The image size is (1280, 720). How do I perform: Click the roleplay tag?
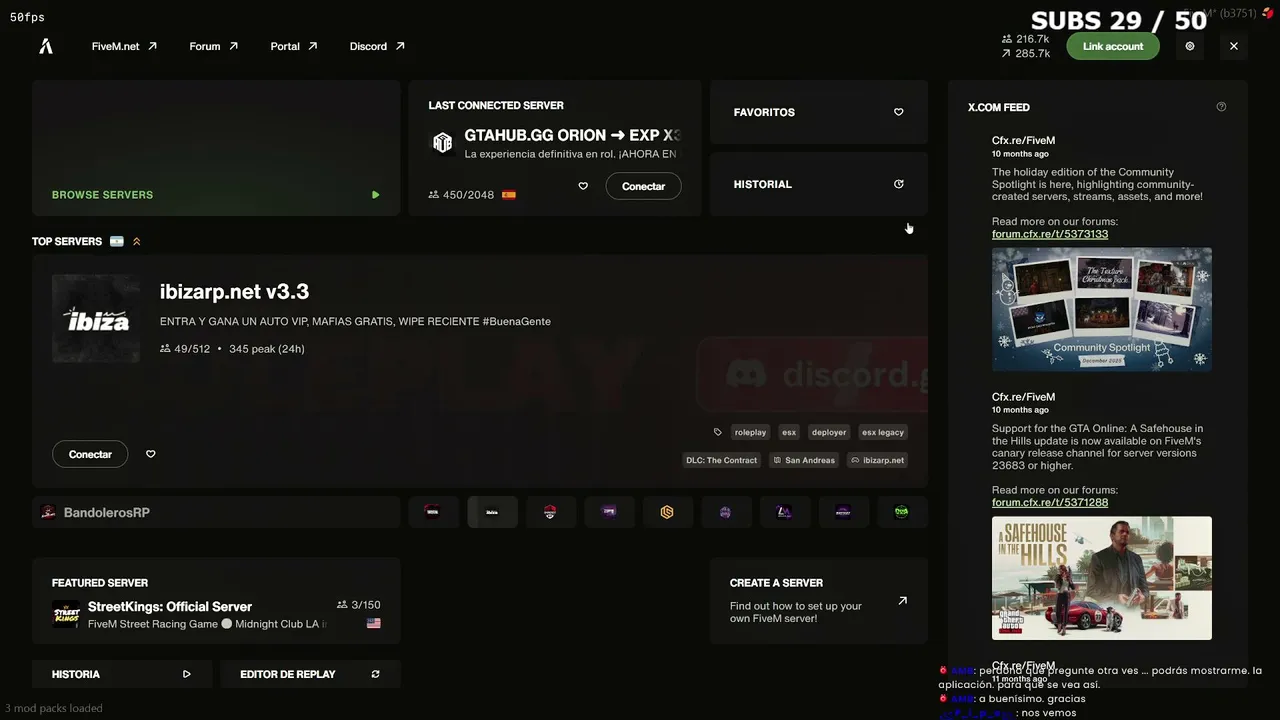(x=750, y=432)
